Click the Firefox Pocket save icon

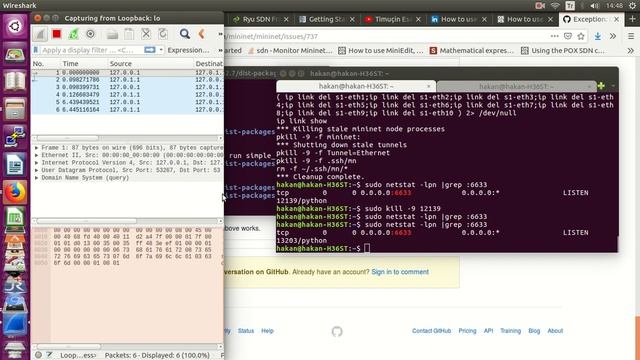(x=568, y=36)
